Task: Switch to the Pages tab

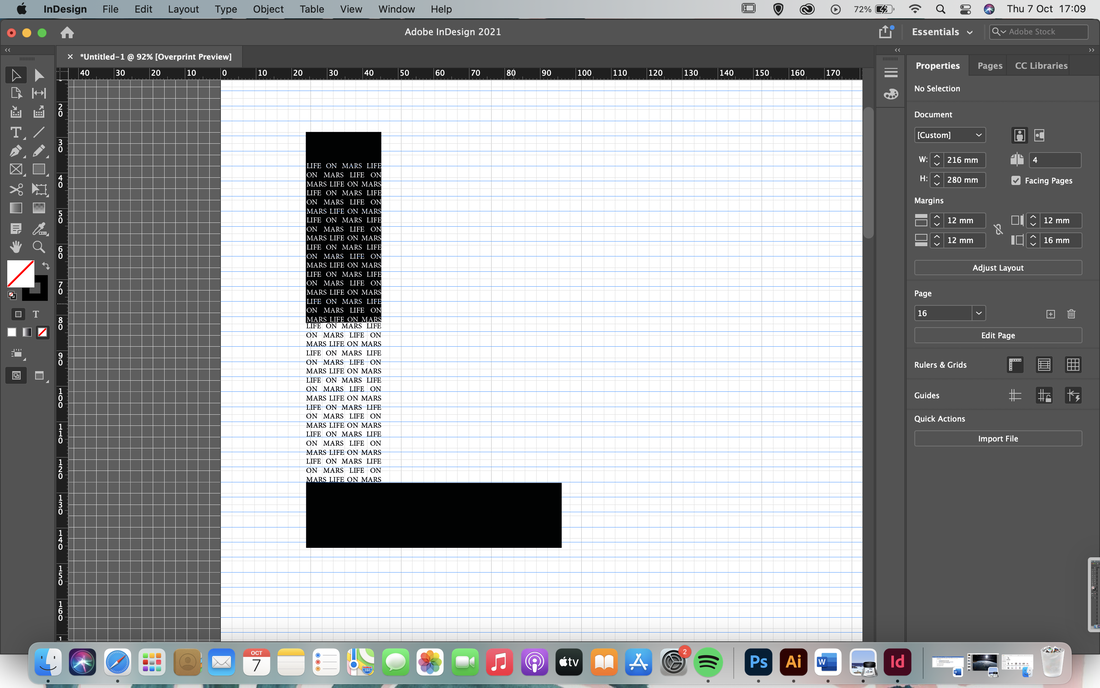Action: (990, 65)
